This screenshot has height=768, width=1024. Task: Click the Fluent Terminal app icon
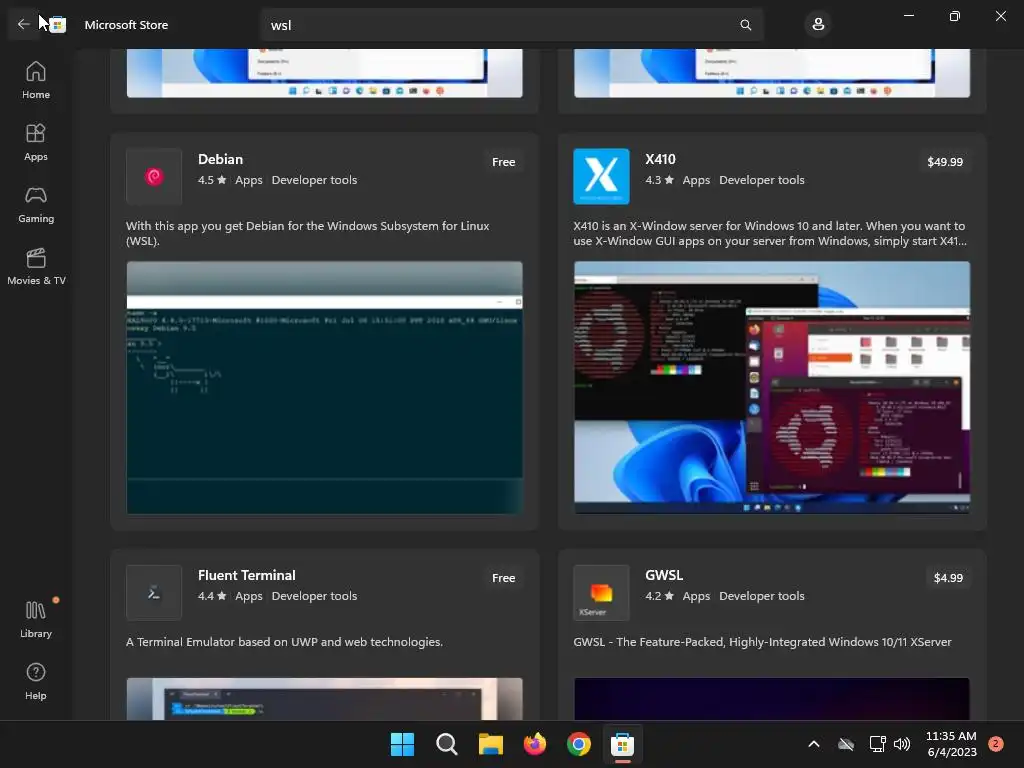click(x=154, y=592)
